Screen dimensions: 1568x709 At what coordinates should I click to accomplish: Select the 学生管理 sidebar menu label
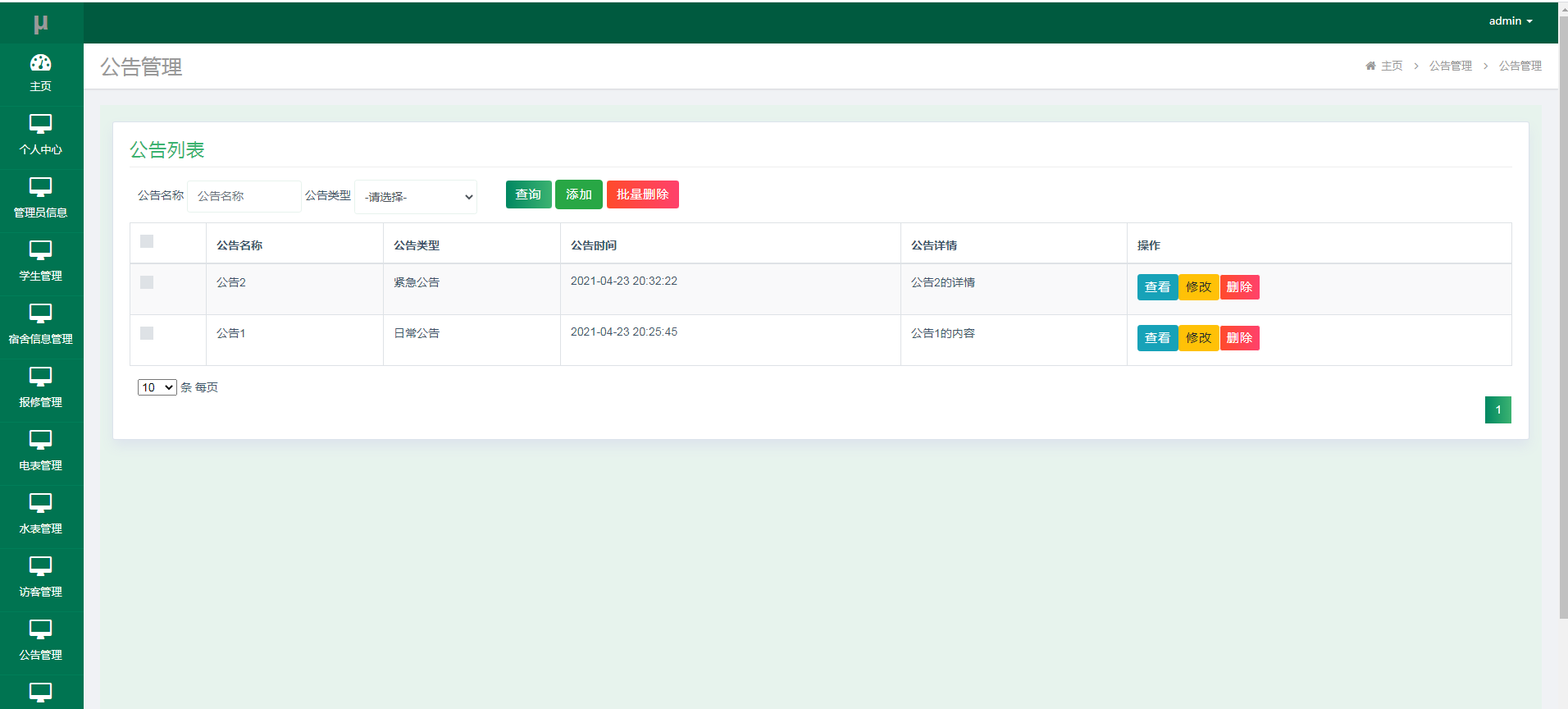[41, 276]
